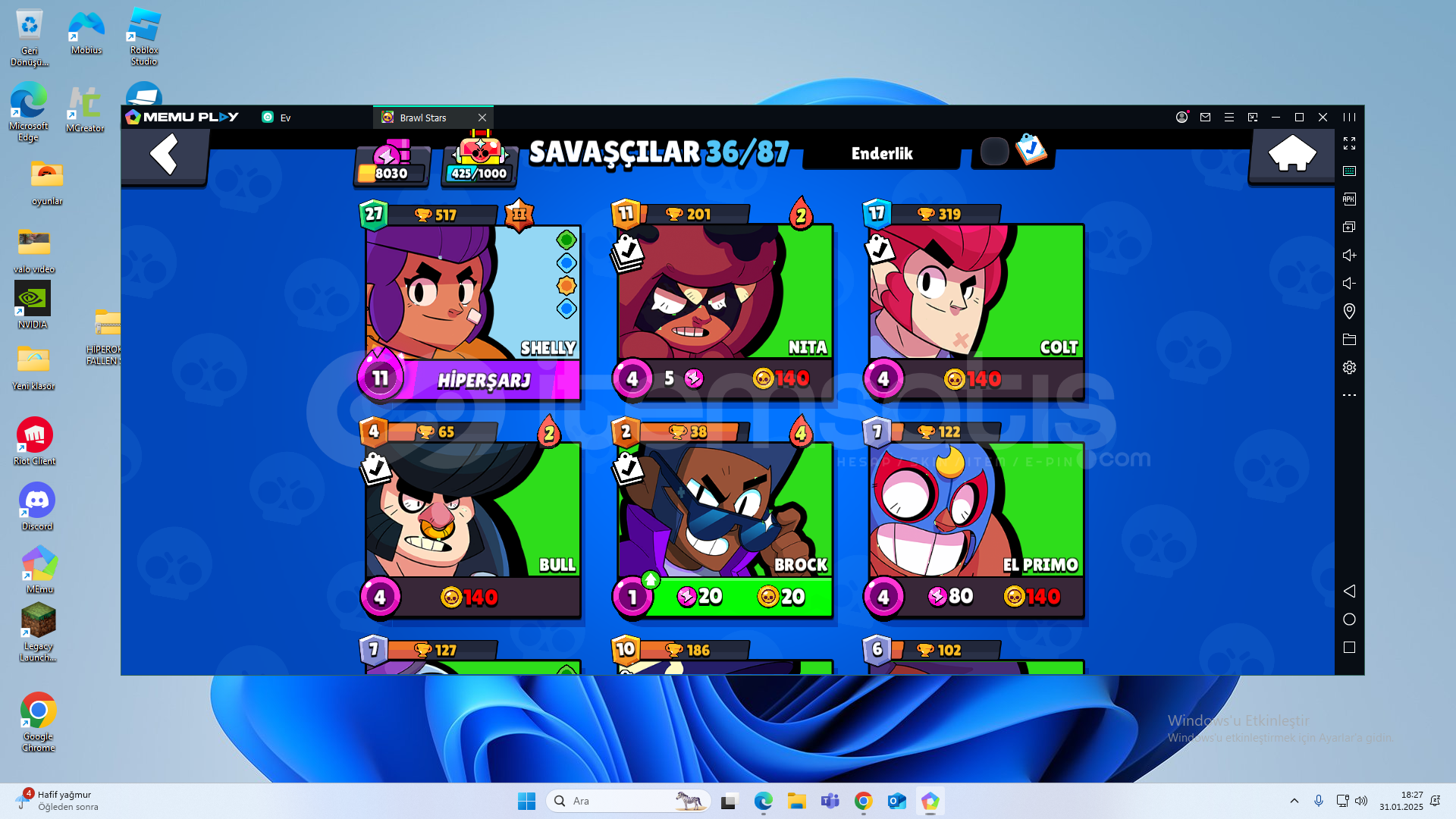
Task: Select the MCreator desktop shortcut
Action: click(x=85, y=109)
